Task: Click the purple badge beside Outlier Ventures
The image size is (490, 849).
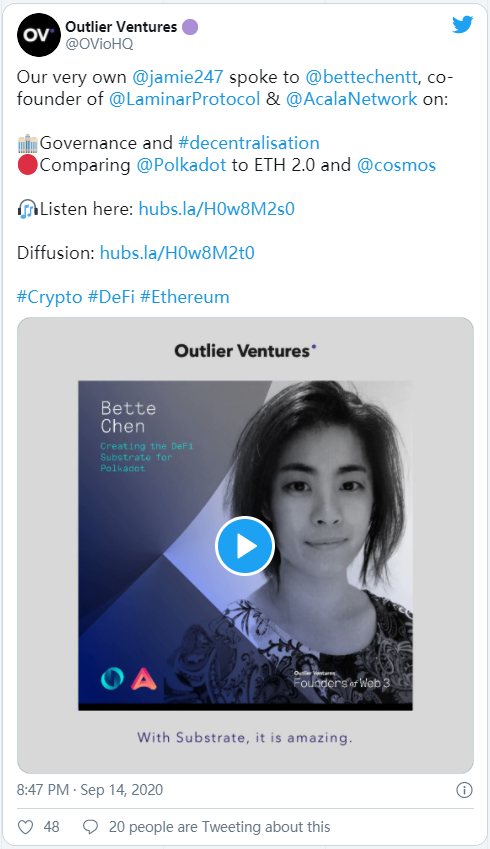Action: click(190, 27)
